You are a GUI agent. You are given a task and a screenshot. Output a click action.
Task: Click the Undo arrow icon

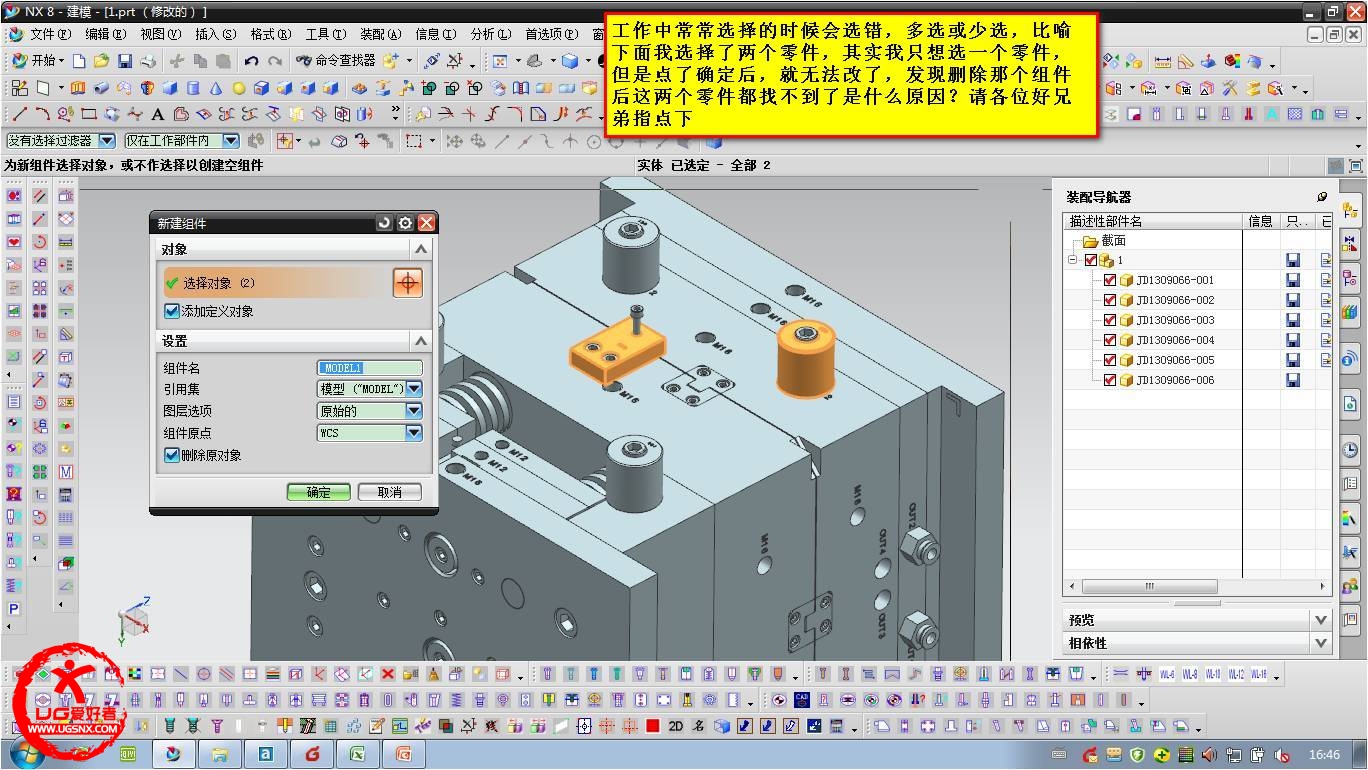click(251, 61)
